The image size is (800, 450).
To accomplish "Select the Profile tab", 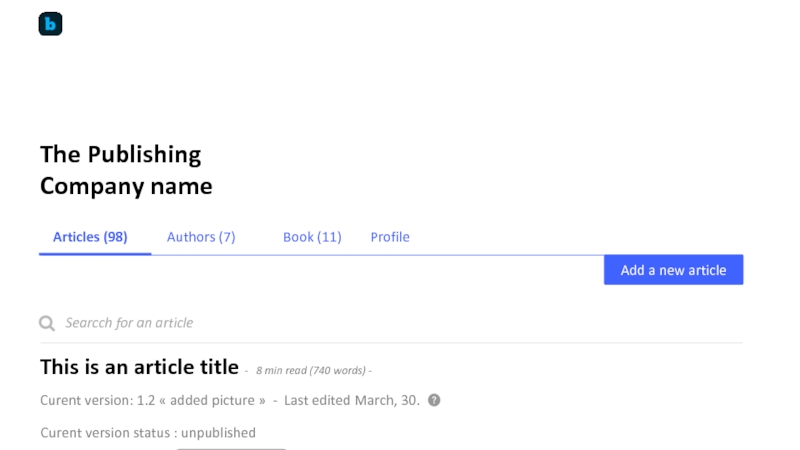I will (x=390, y=237).
